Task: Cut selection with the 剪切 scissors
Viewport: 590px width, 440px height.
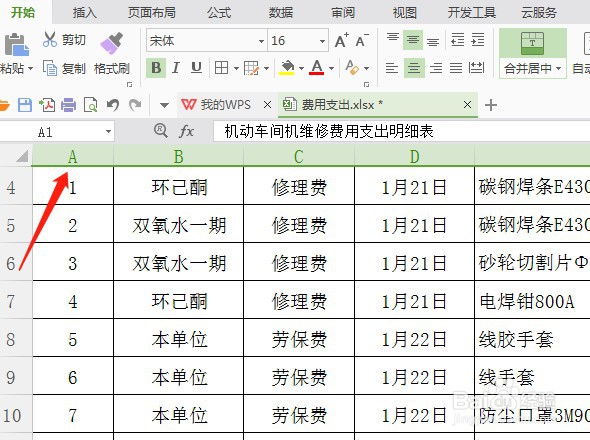Action: [50, 39]
